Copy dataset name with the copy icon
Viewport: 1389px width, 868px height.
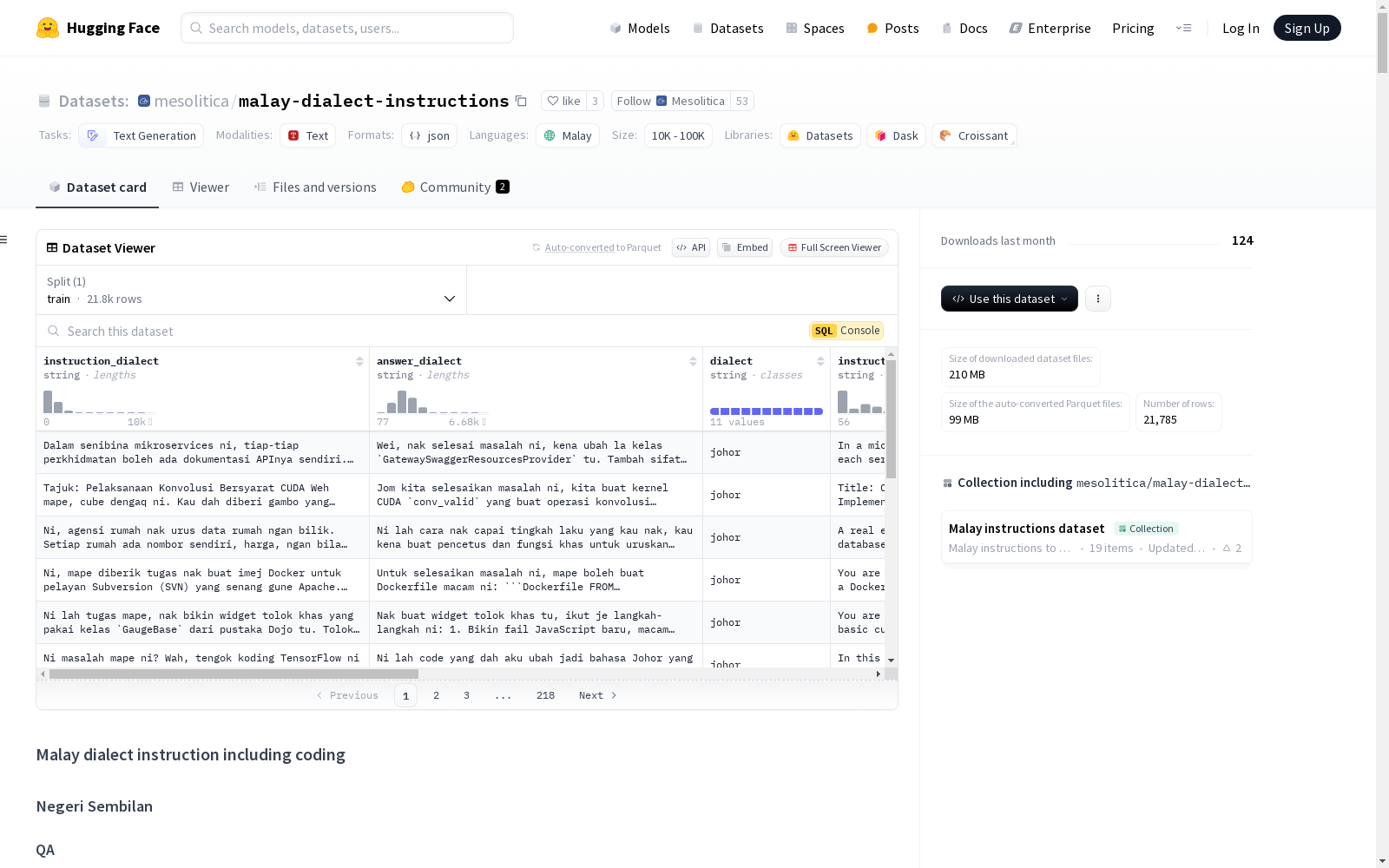pos(521,101)
